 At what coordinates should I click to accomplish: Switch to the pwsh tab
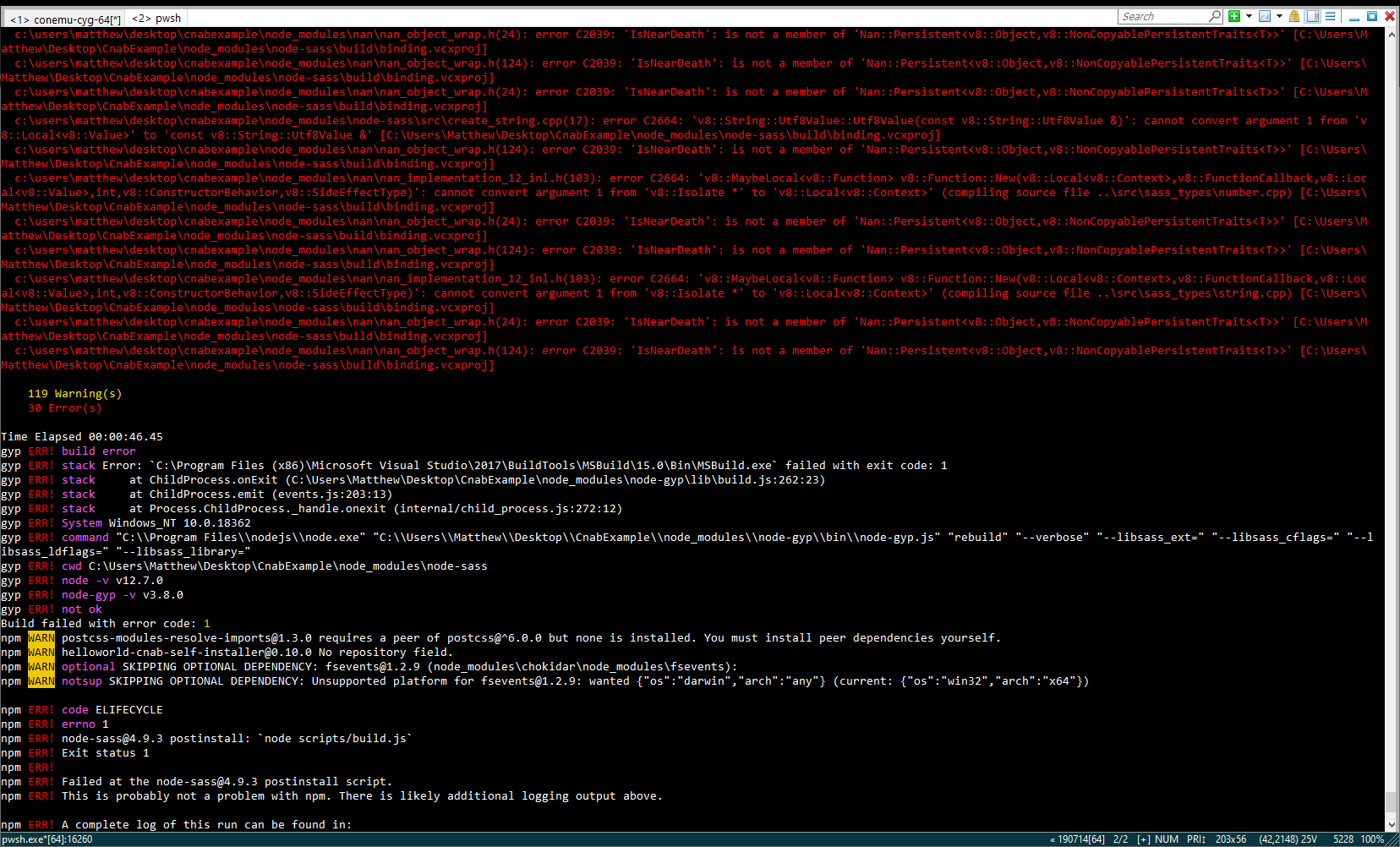[156, 18]
